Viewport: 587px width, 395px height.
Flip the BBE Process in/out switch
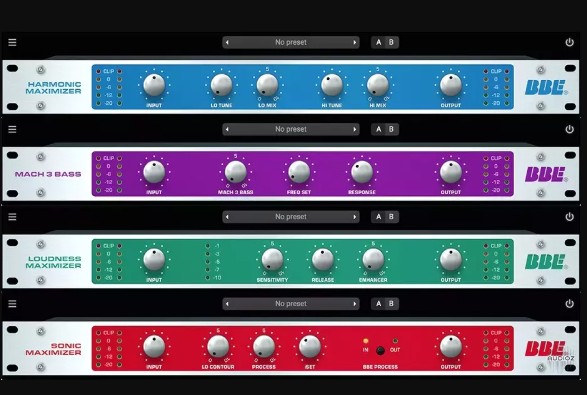[380, 351]
